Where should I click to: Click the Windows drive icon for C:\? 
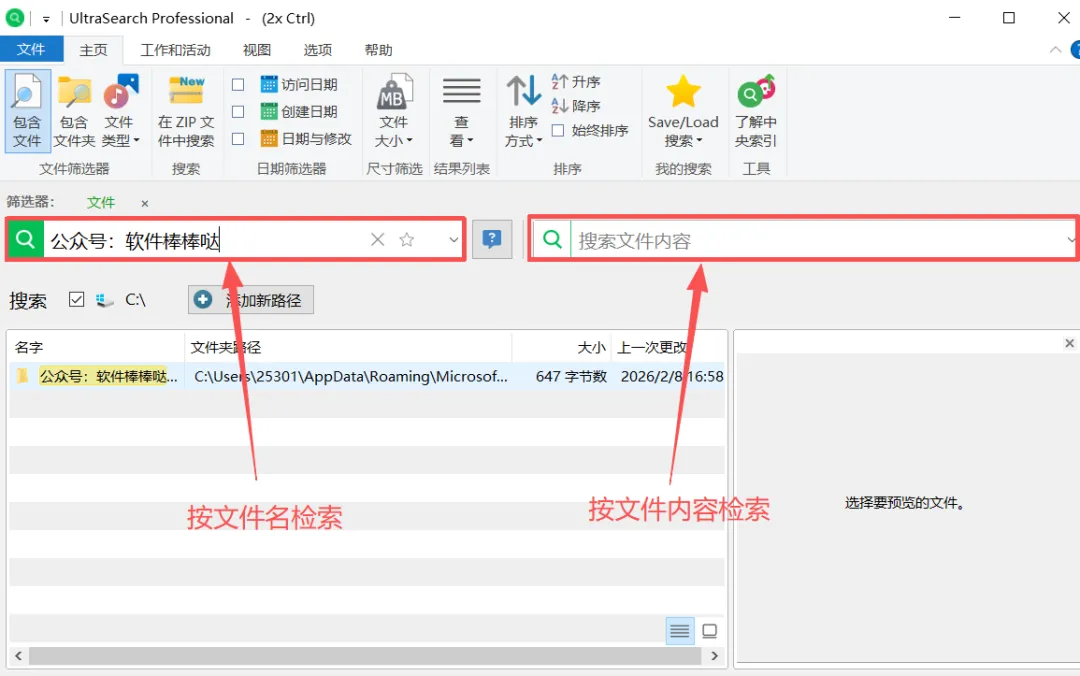pyautogui.click(x=105, y=300)
